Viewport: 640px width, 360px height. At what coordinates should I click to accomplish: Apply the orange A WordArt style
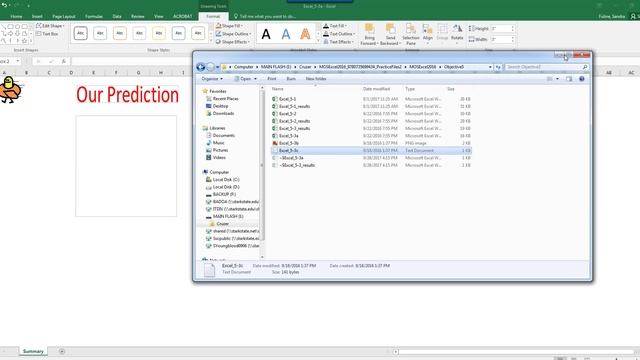point(305,34)
